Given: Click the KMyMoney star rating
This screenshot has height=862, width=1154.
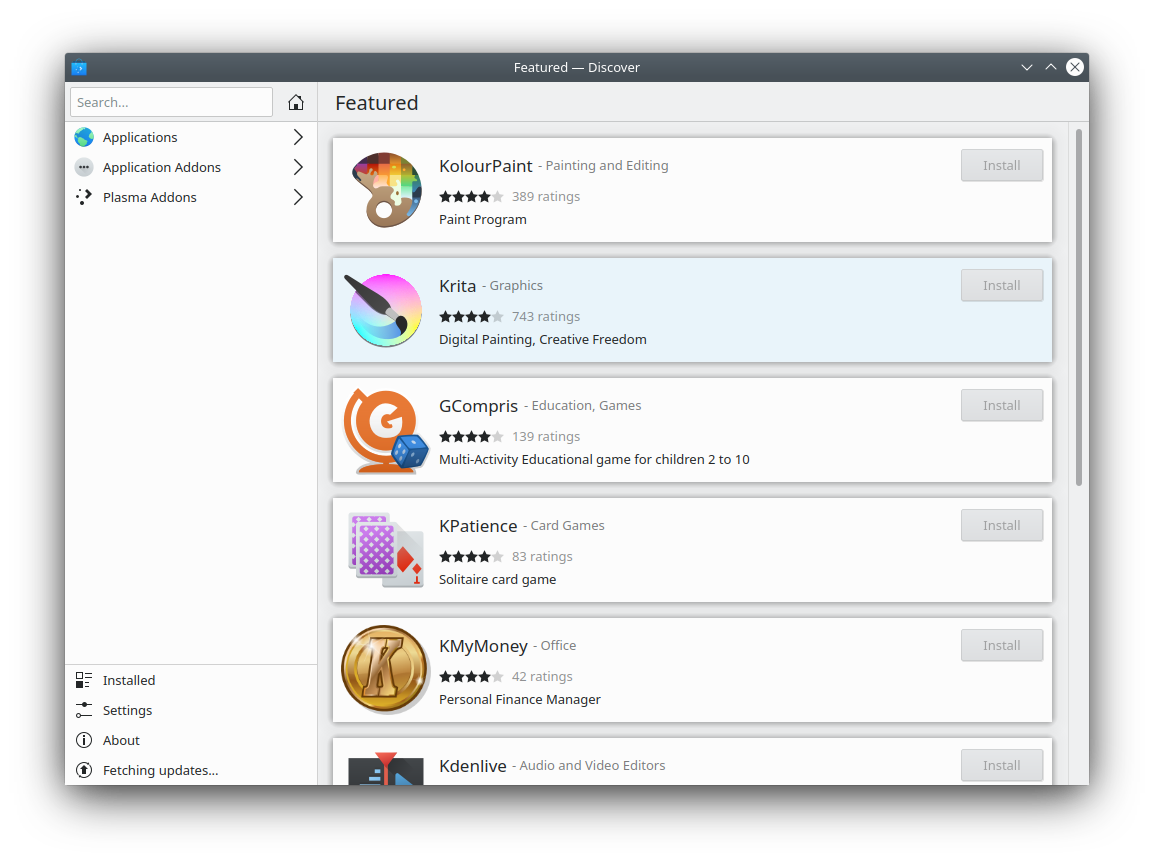Looking at the screenshot, I should (472, 676).
